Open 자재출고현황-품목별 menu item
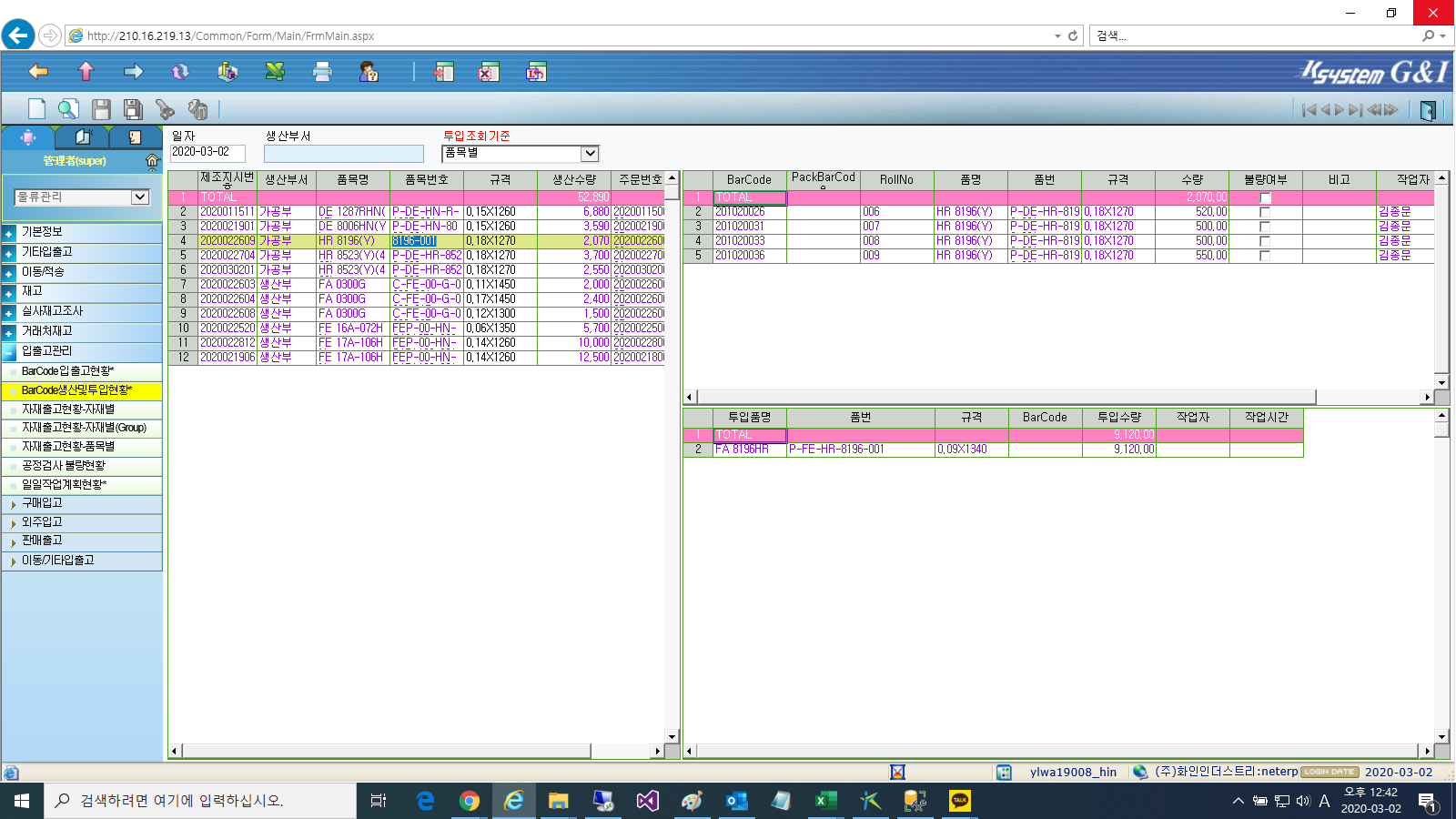The image size is (1456, 819). tap(82, 447)
